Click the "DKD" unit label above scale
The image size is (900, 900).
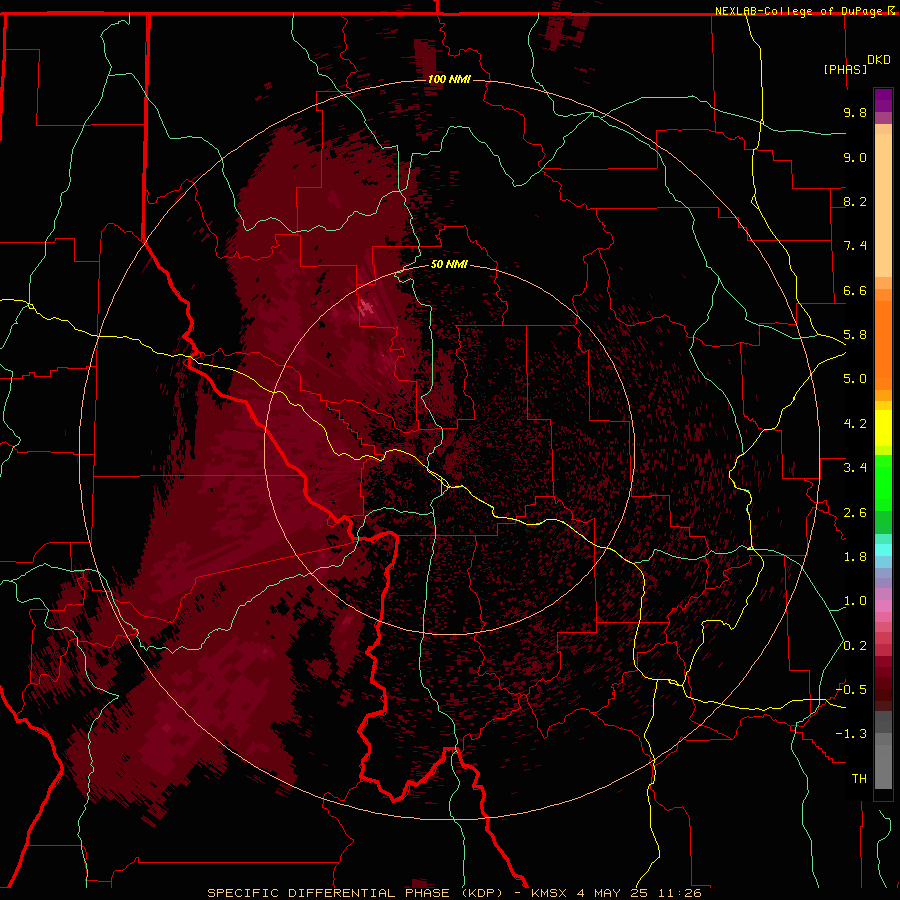coord(879,60)
